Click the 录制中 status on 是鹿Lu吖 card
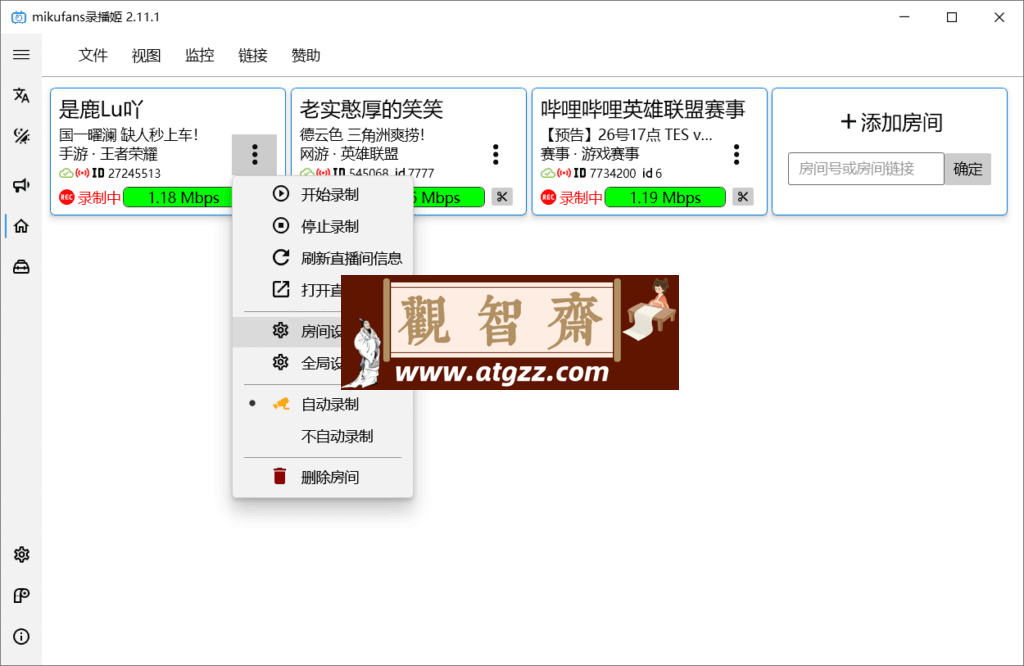The width and height of the screenshot is (1024, 666). 90,197
